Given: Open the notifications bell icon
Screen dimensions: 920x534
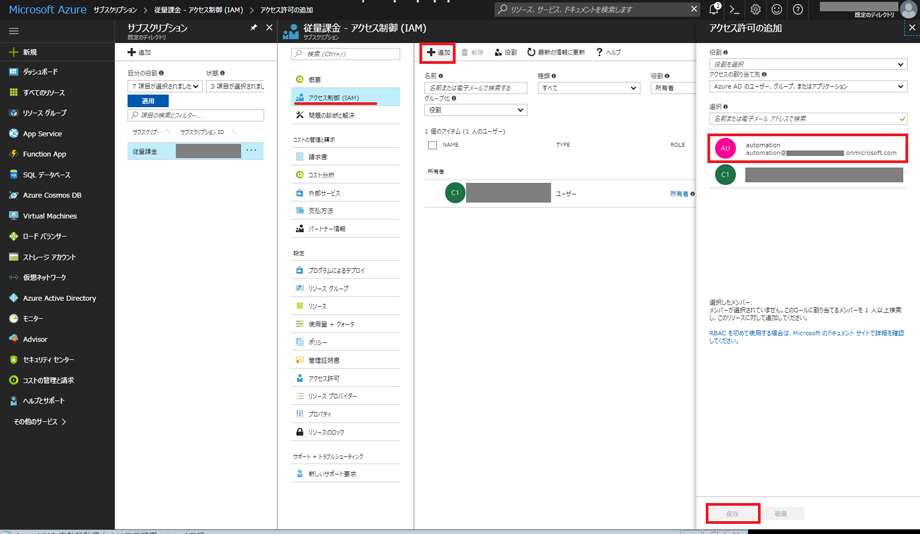Looking at the screenshot, I should click(714, 9).
